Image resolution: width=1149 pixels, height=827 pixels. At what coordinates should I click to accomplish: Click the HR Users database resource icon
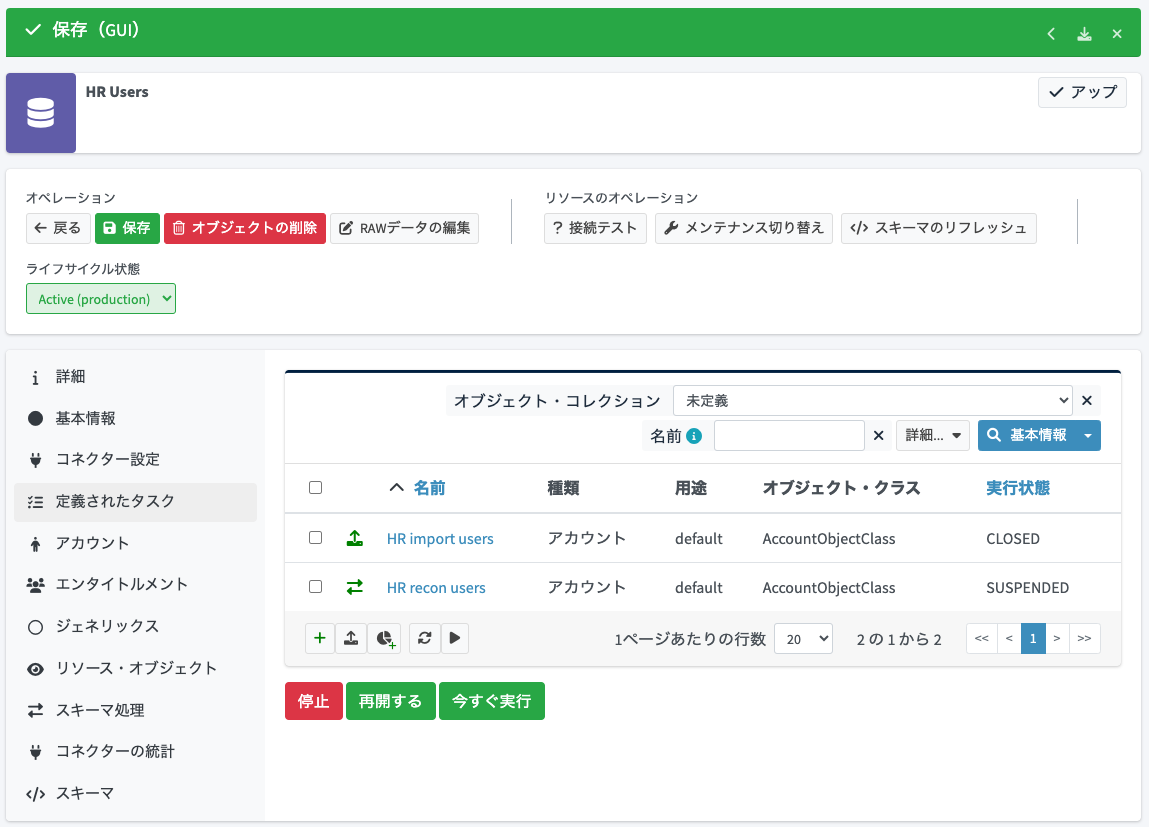[41, 113]
